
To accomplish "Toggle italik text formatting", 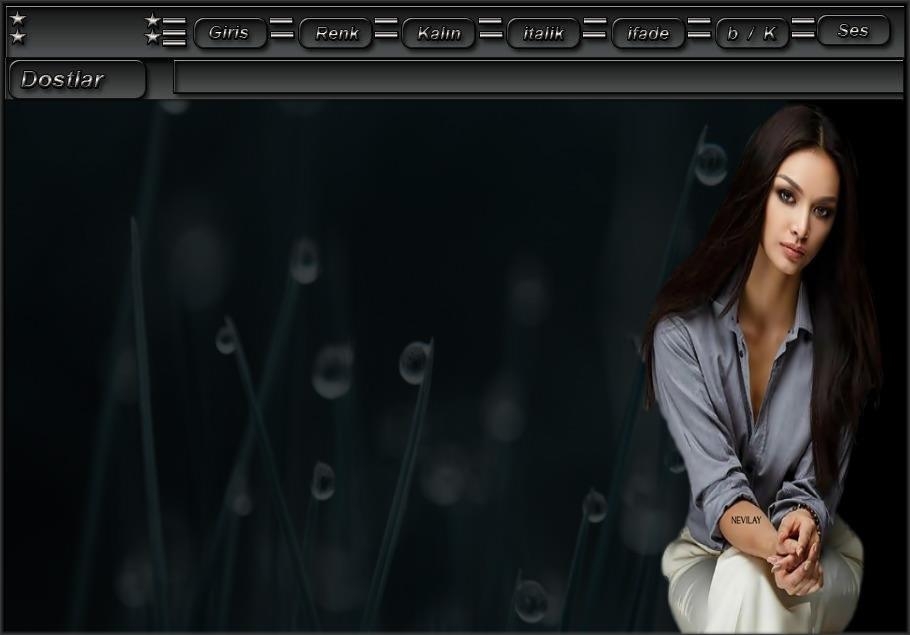I will [x=543, y=33].
